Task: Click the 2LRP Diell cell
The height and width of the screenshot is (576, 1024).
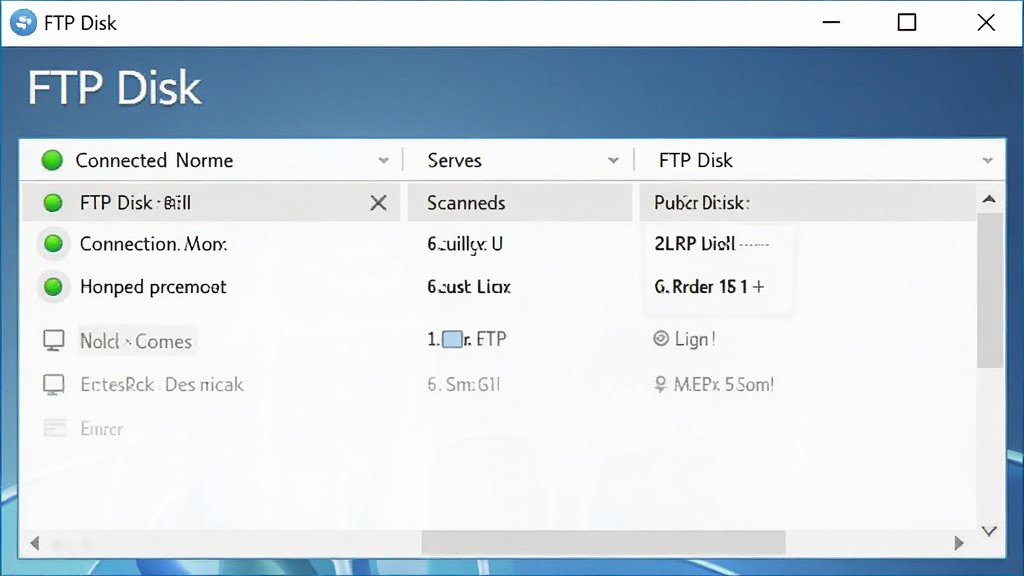Action: 712,244
